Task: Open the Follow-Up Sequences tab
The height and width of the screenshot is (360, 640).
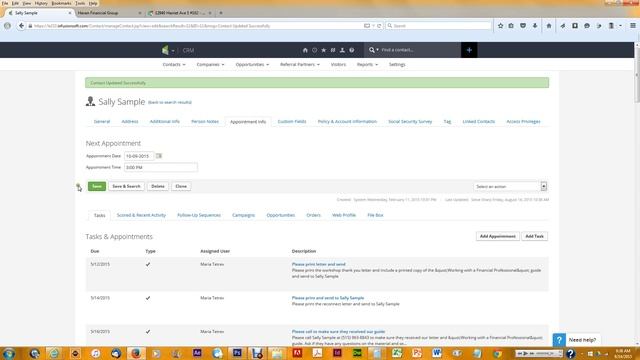Action: (x=199, y=215)
